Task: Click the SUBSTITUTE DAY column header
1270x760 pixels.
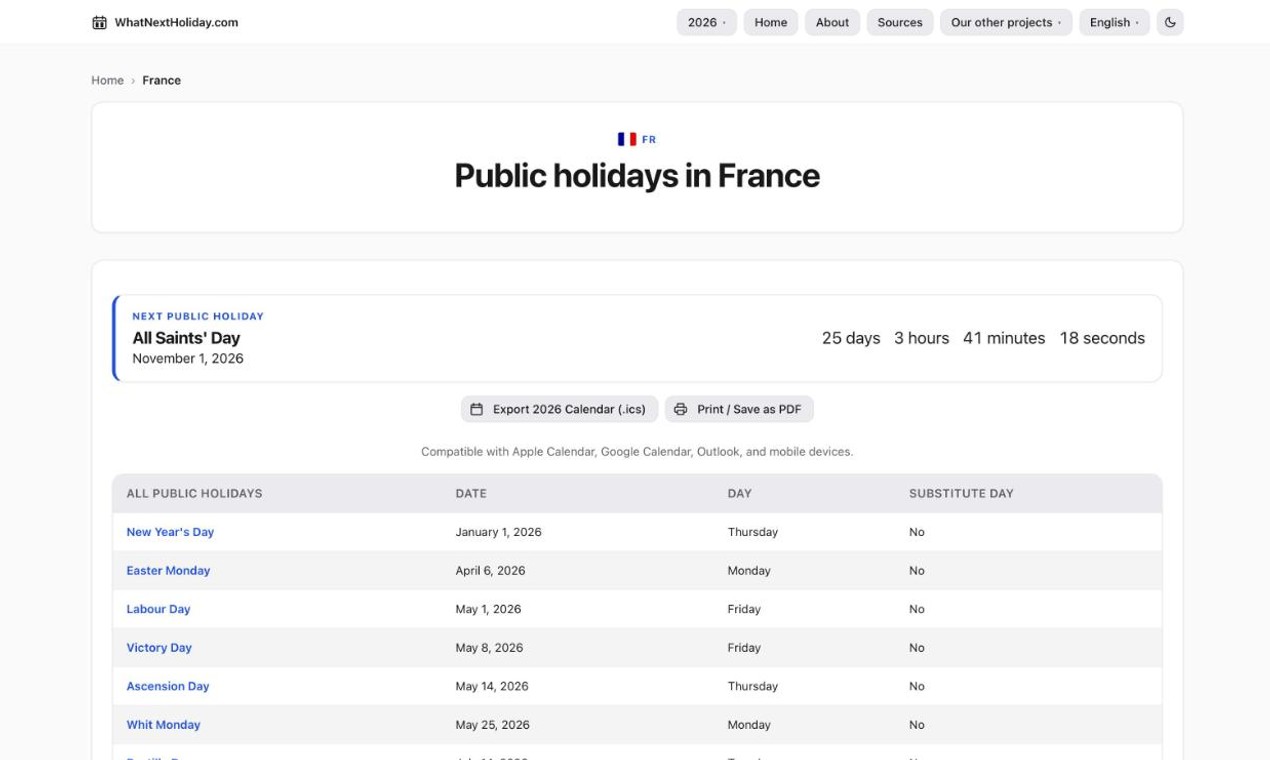Action: point(961,493)
